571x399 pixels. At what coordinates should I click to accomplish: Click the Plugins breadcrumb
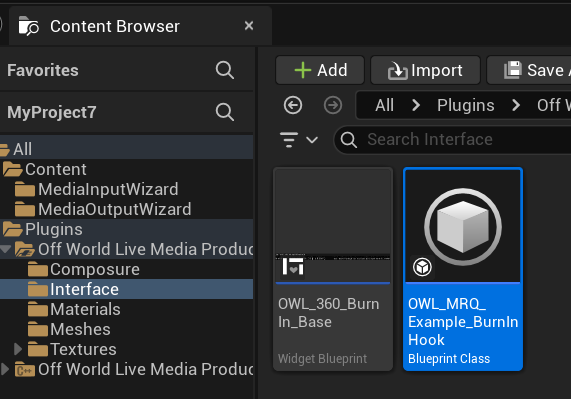click(x=466, y=105)
